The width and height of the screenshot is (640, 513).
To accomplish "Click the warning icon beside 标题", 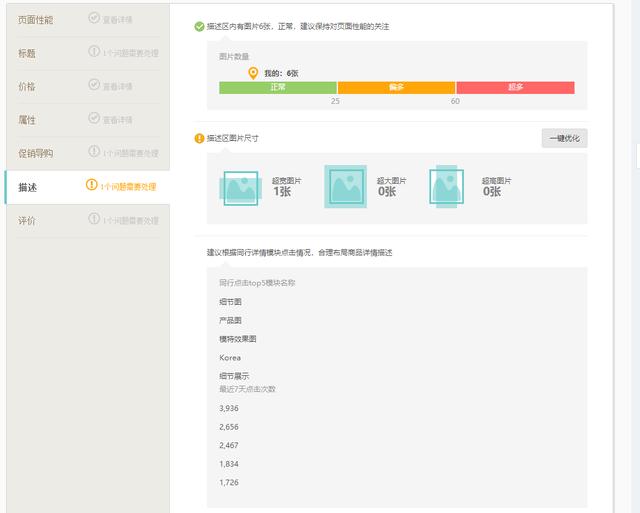I will click(94, 51).
